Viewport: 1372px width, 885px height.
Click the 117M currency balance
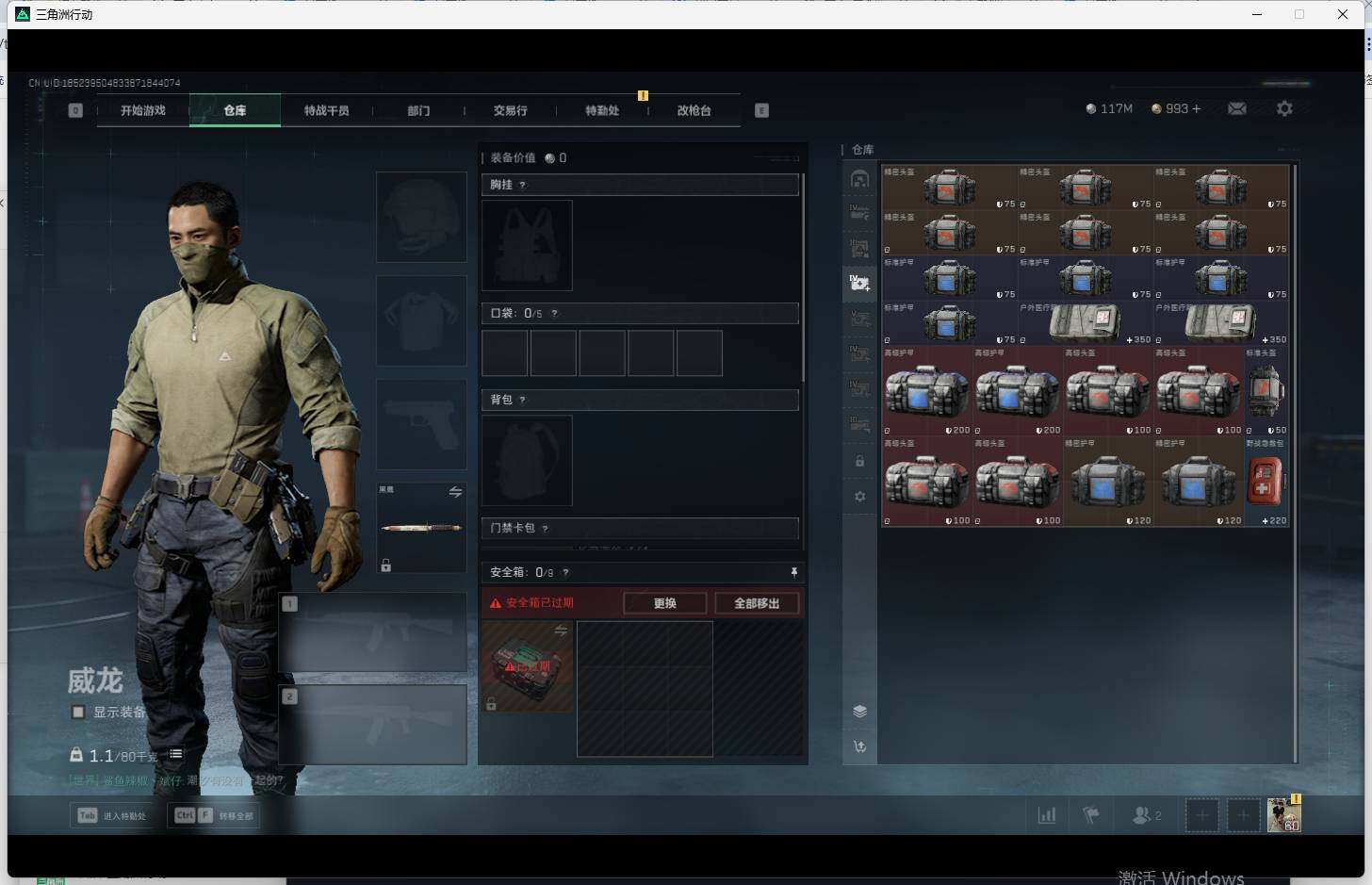(1109, 109)
